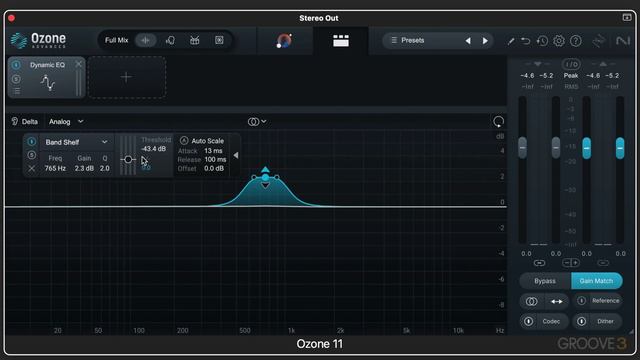Click the left input gain fader handle
The image size is (640, 360).
[x=522, y=147]
